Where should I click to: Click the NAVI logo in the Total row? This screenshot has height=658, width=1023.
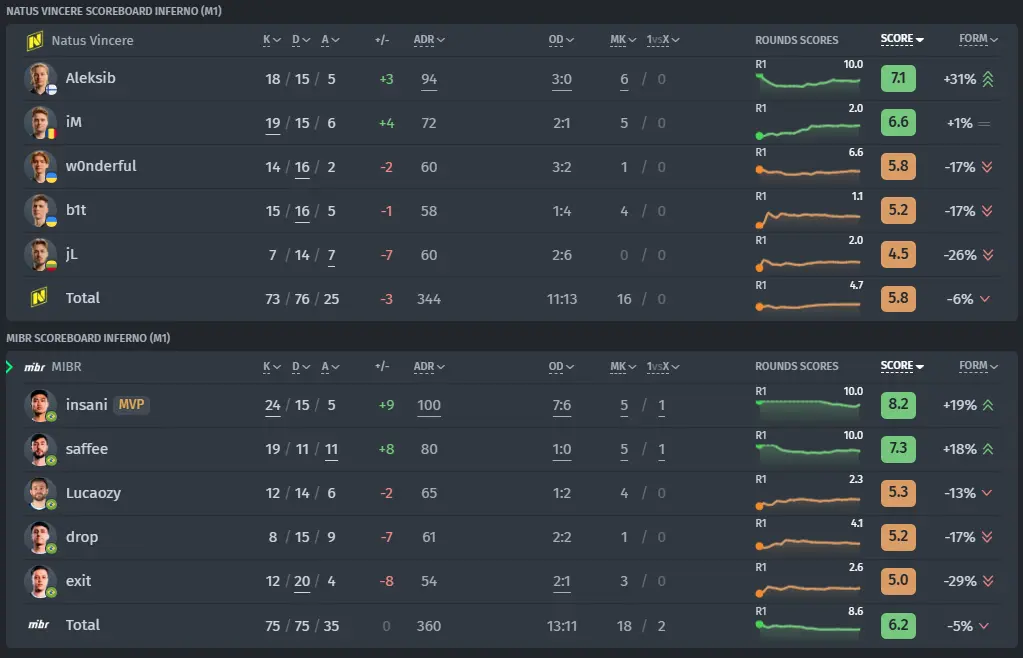tap(38, 298)
